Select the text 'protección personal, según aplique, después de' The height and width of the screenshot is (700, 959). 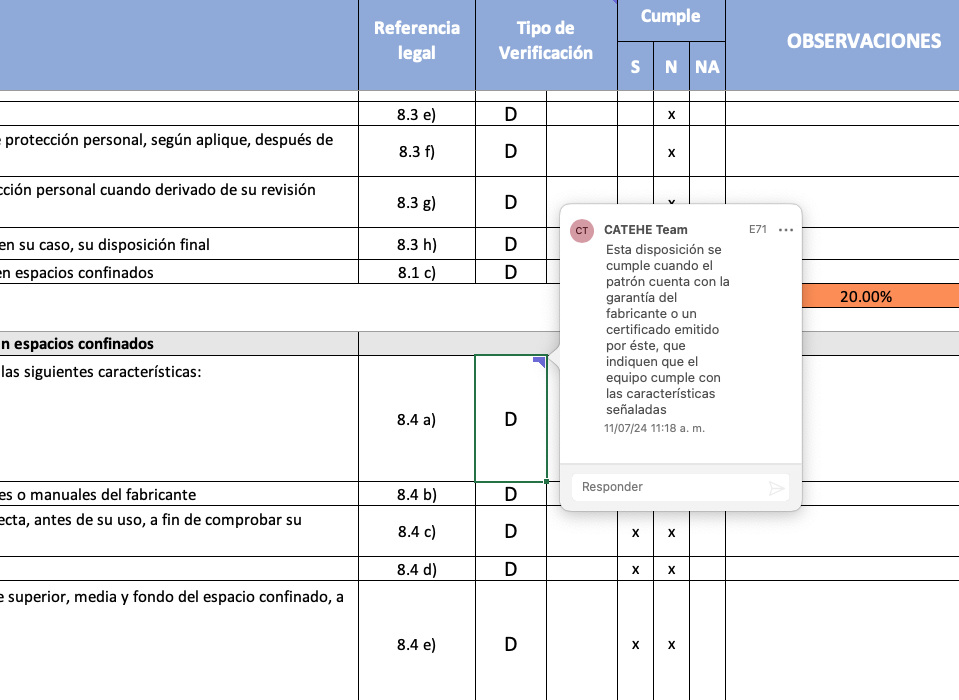169,141
